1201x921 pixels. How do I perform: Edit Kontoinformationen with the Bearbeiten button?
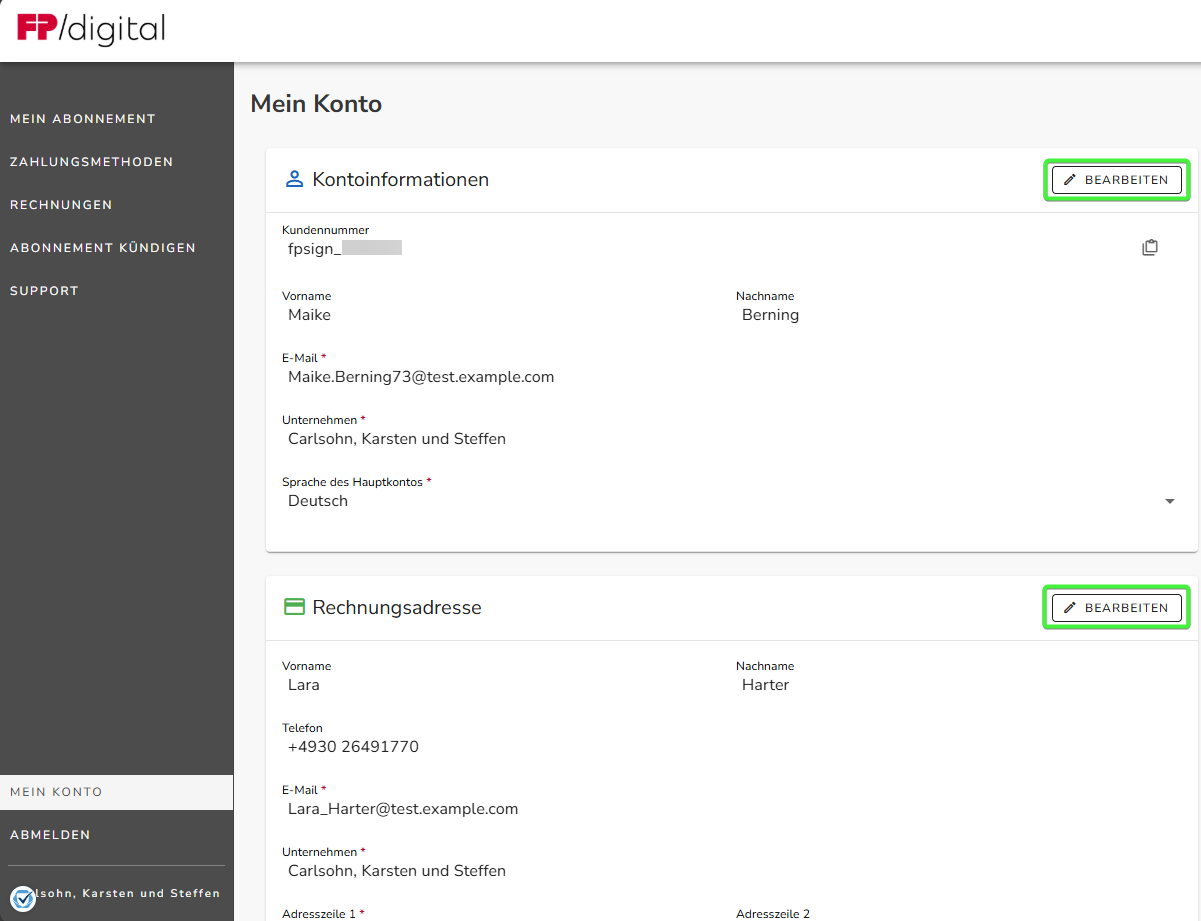(x=1116, y=180)
